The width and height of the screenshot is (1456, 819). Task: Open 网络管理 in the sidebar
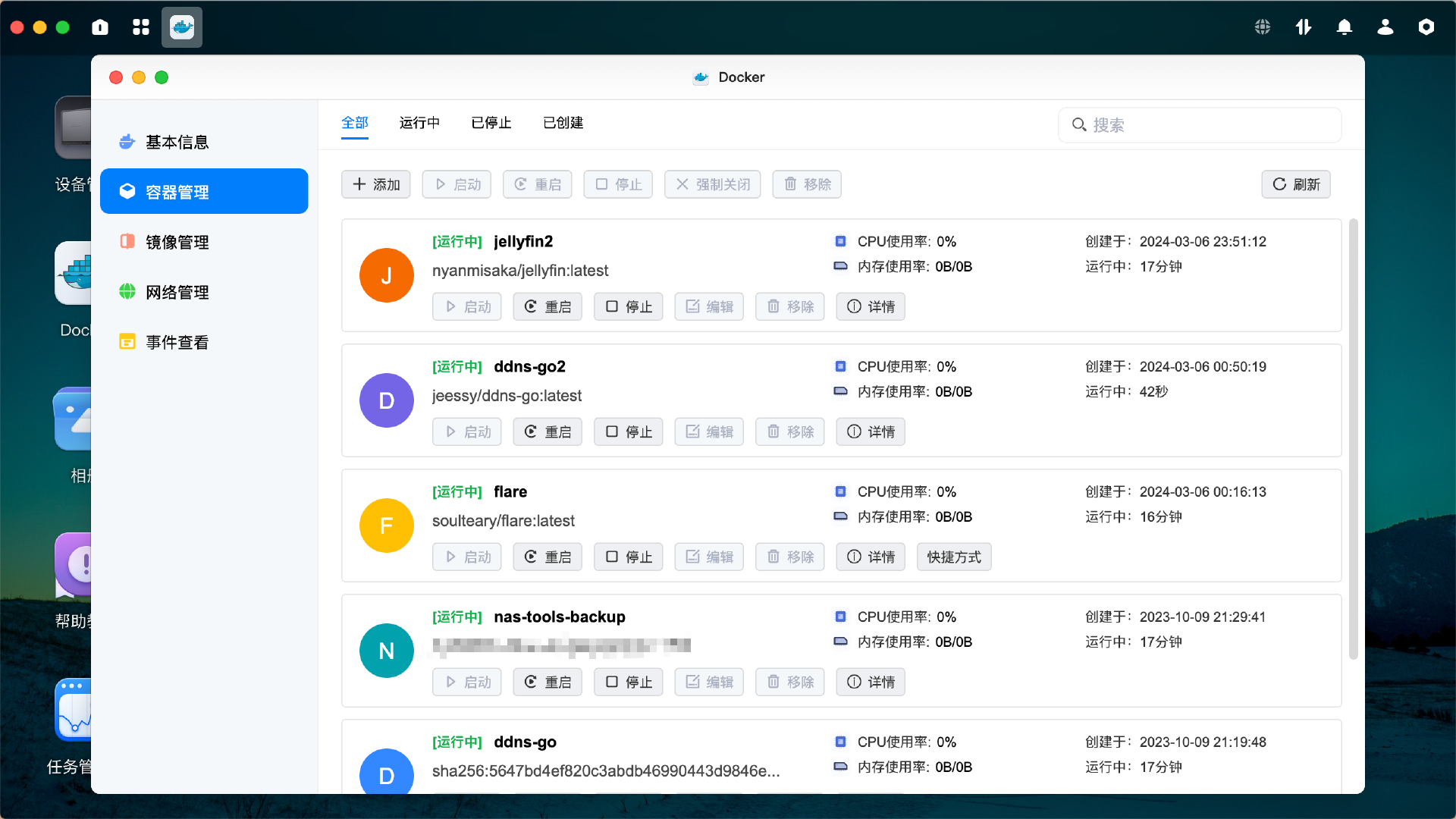point(177,292)
